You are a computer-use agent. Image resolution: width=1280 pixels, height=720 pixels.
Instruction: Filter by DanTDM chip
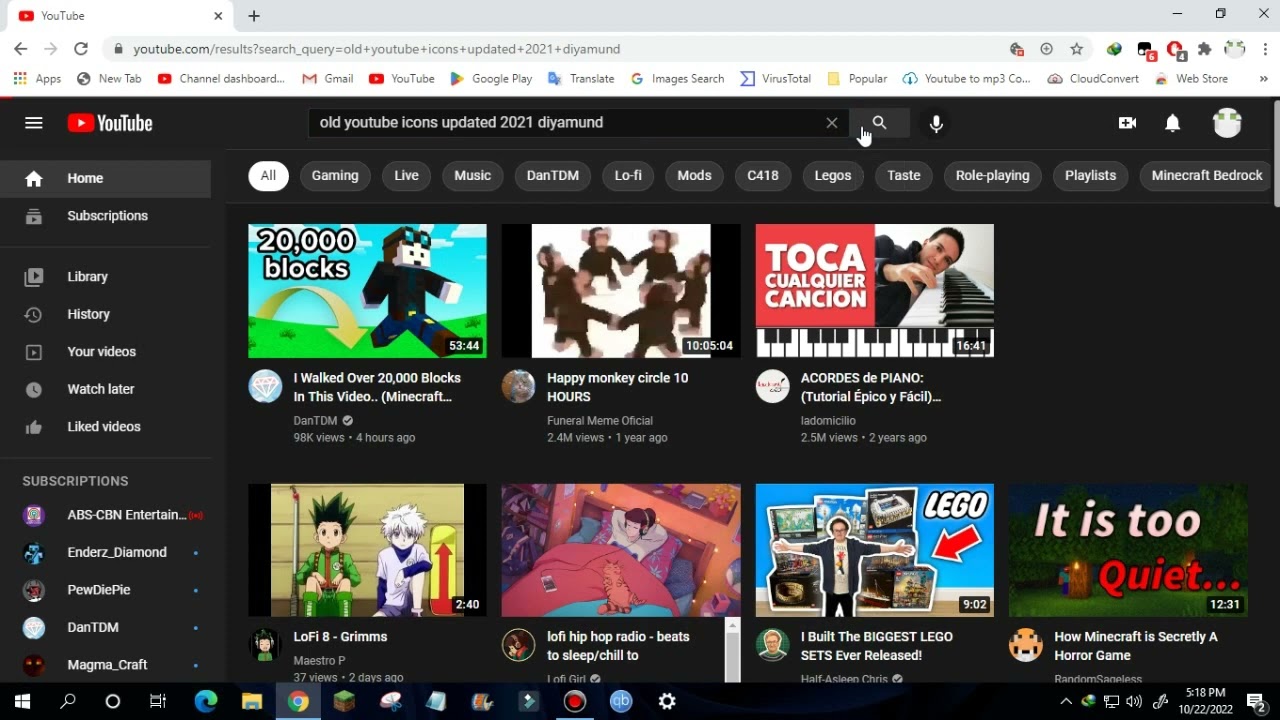553,175
